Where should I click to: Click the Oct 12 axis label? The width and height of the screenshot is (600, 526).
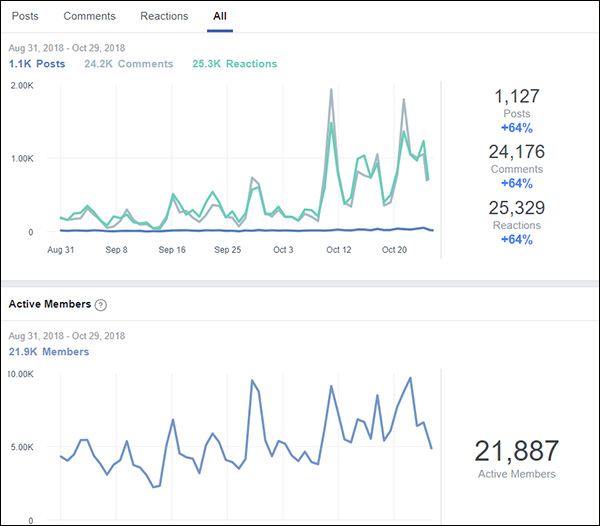point(339,250)
